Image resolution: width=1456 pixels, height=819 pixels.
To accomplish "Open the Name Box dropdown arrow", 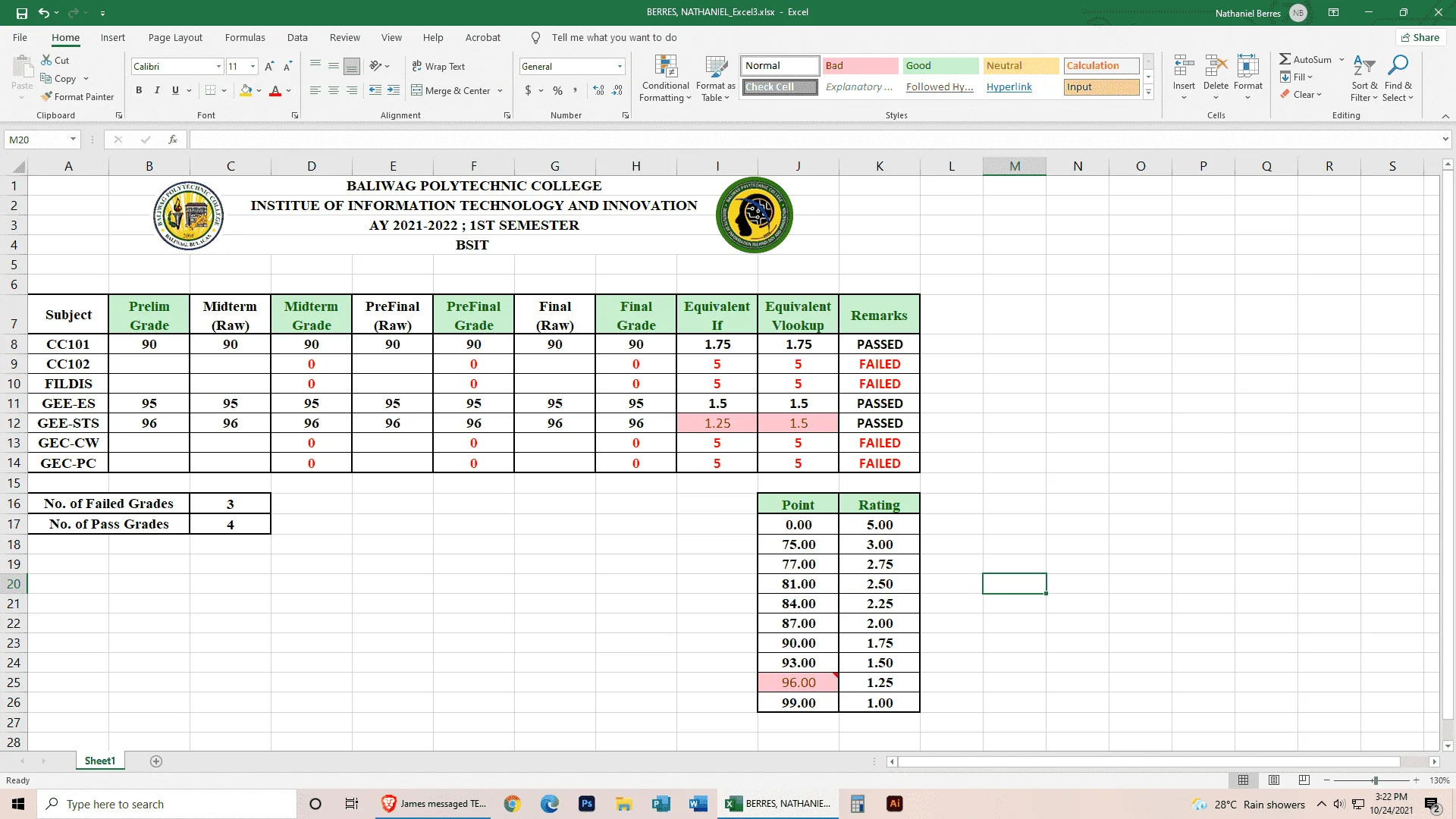I will [x=73, y=140].
